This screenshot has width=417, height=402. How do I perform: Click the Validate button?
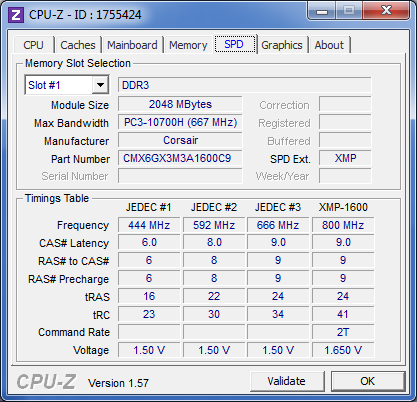tap(287, 381)
